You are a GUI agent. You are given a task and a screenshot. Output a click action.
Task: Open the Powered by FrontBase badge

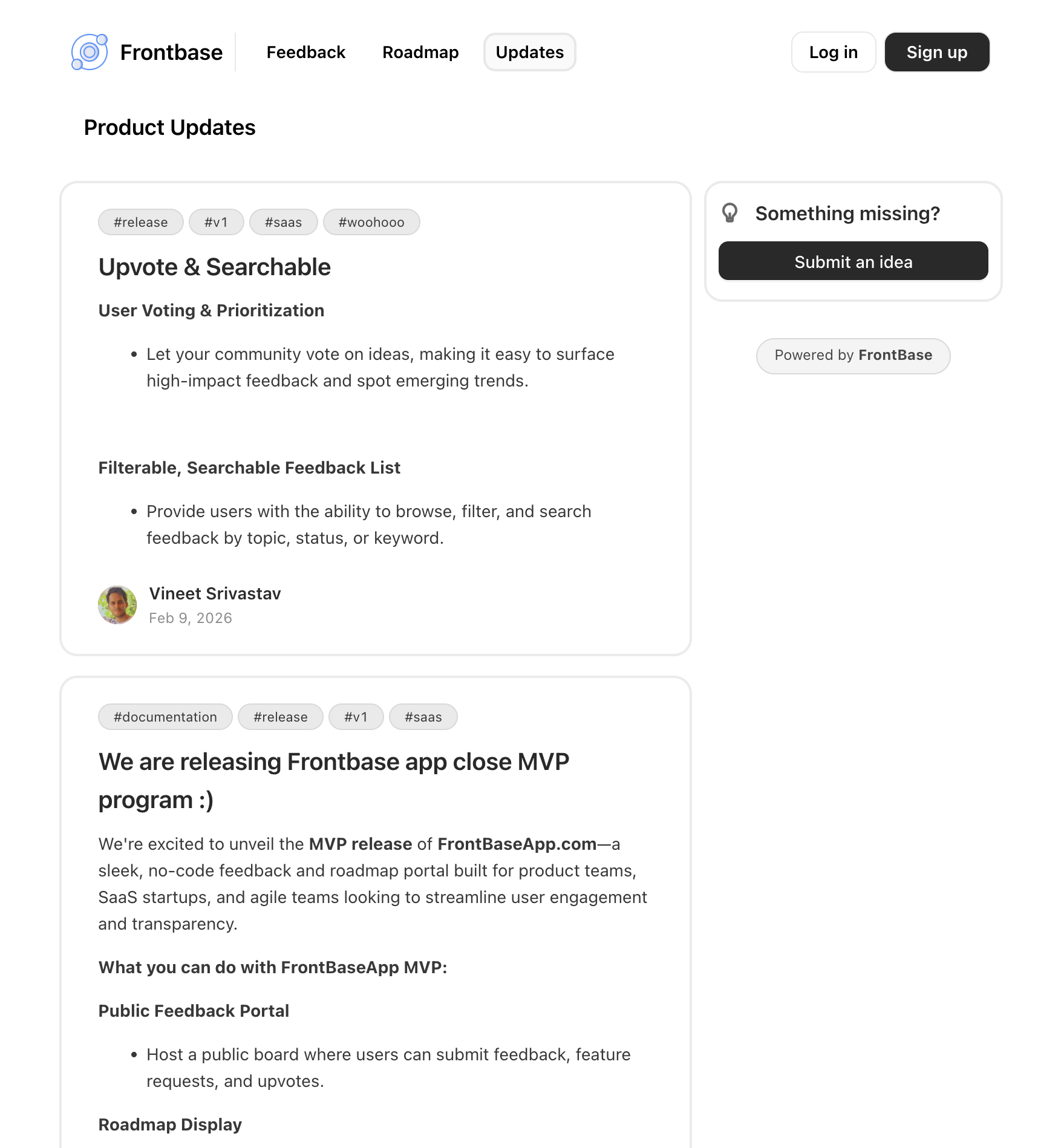tap(853, 356)
